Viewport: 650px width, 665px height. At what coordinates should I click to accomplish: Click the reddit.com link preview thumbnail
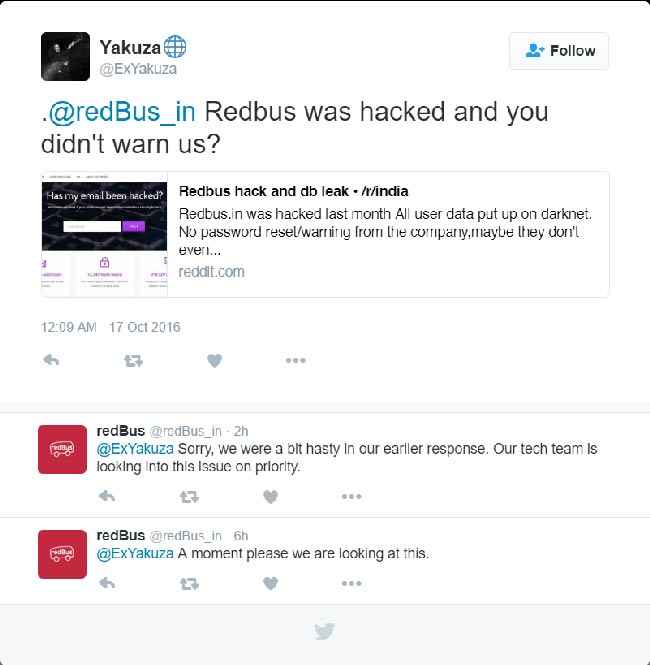click(x=104, y=235)
